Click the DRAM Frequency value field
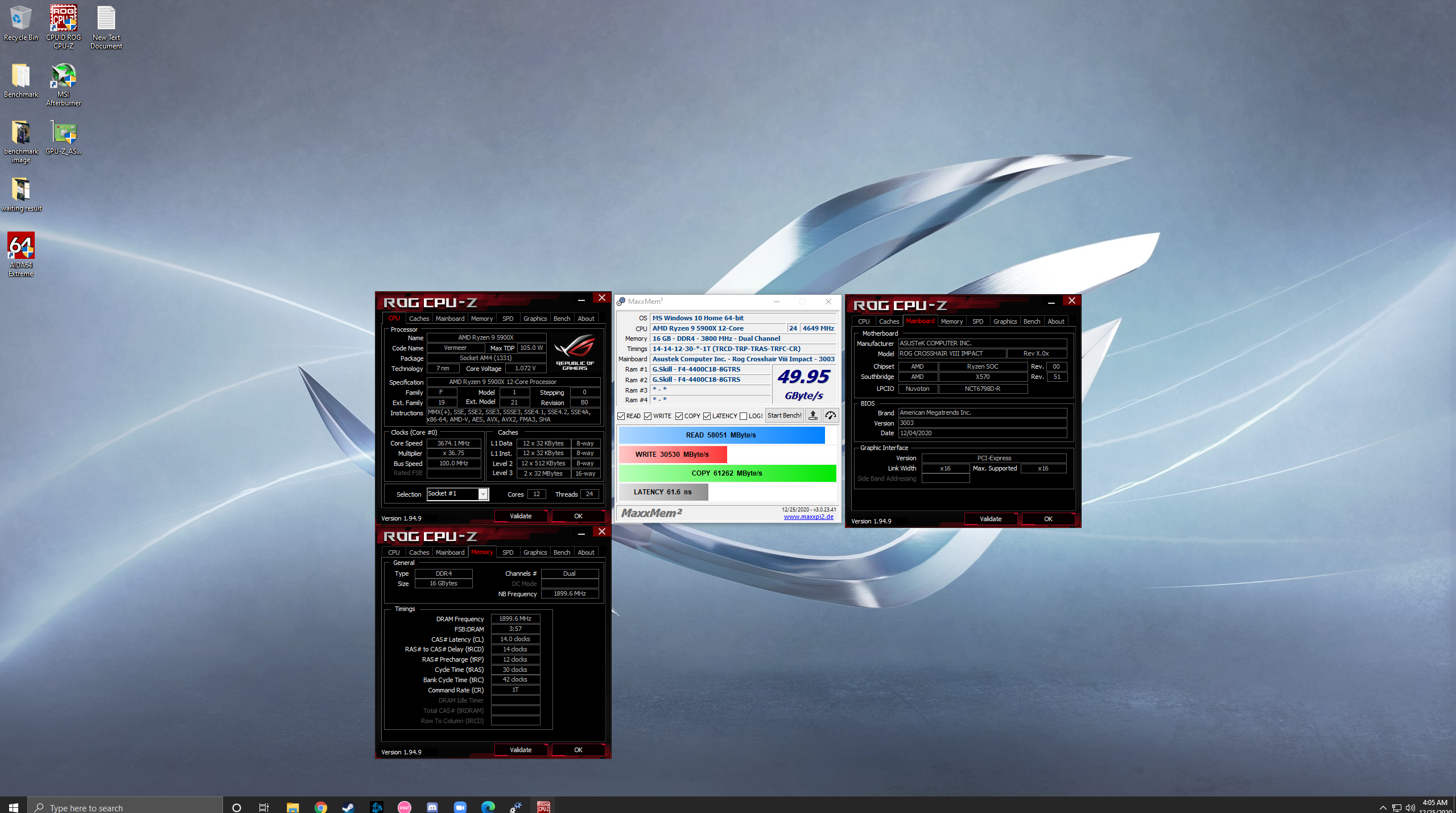 [x=515, y=618]
